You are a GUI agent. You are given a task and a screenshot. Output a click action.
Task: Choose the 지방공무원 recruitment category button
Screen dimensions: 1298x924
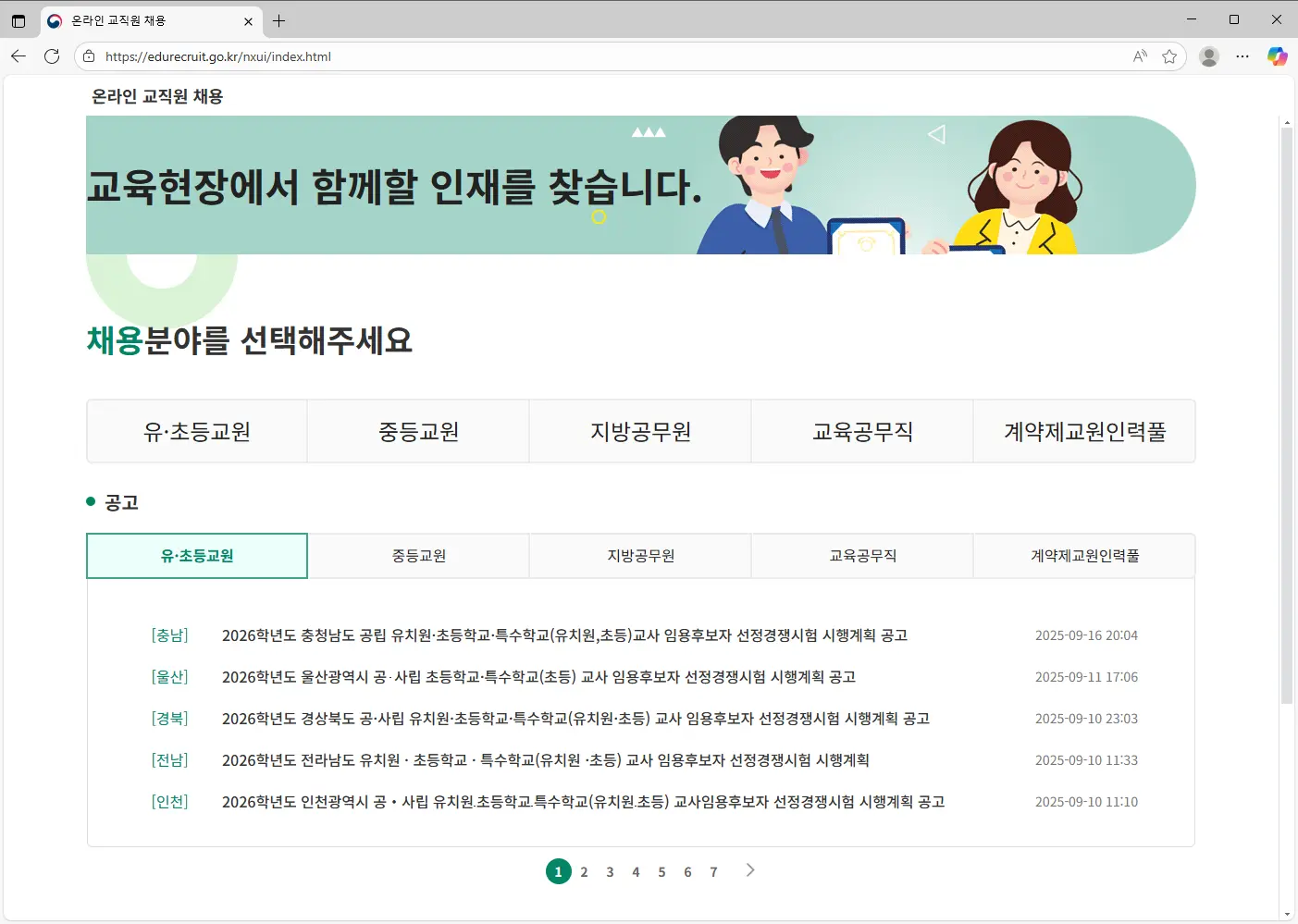pyautogui.click(x=640, y=432)
